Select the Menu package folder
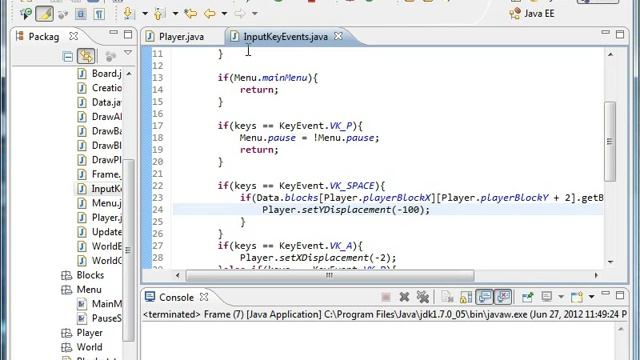The width and height of the screenshot is (640, 360). tap(81, 289)
